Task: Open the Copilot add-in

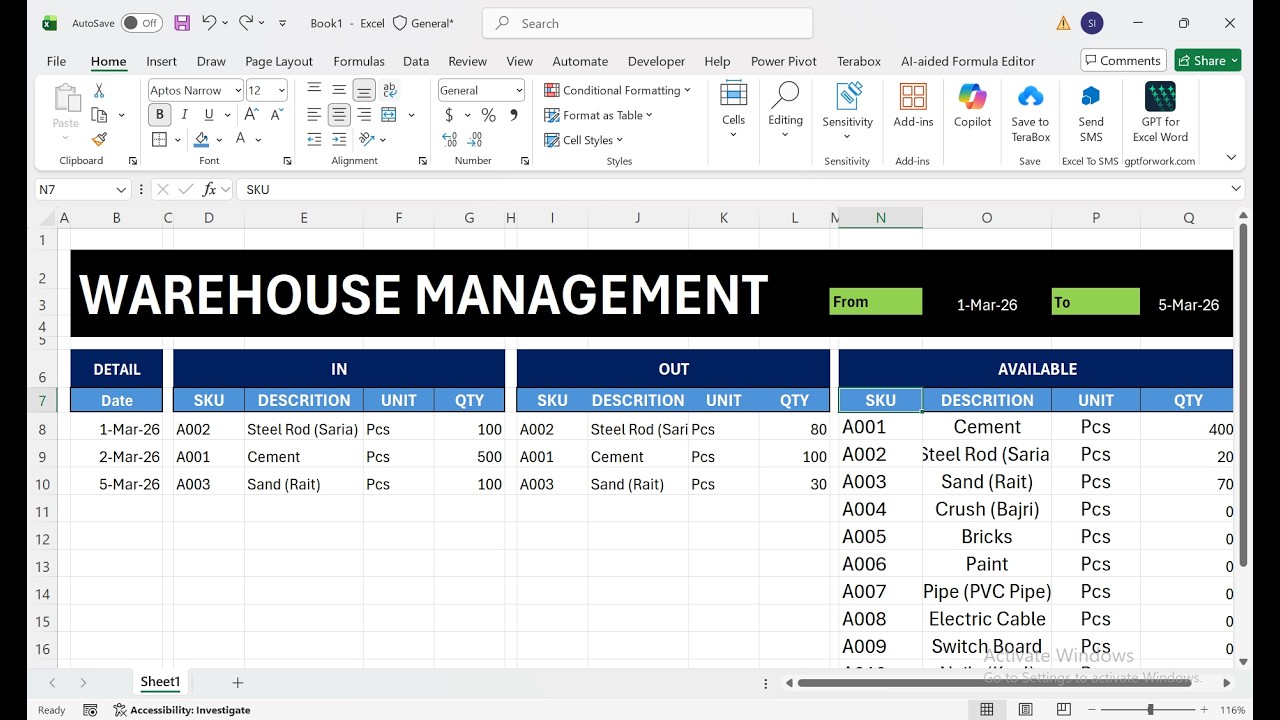Action: [x=972, y=107]
